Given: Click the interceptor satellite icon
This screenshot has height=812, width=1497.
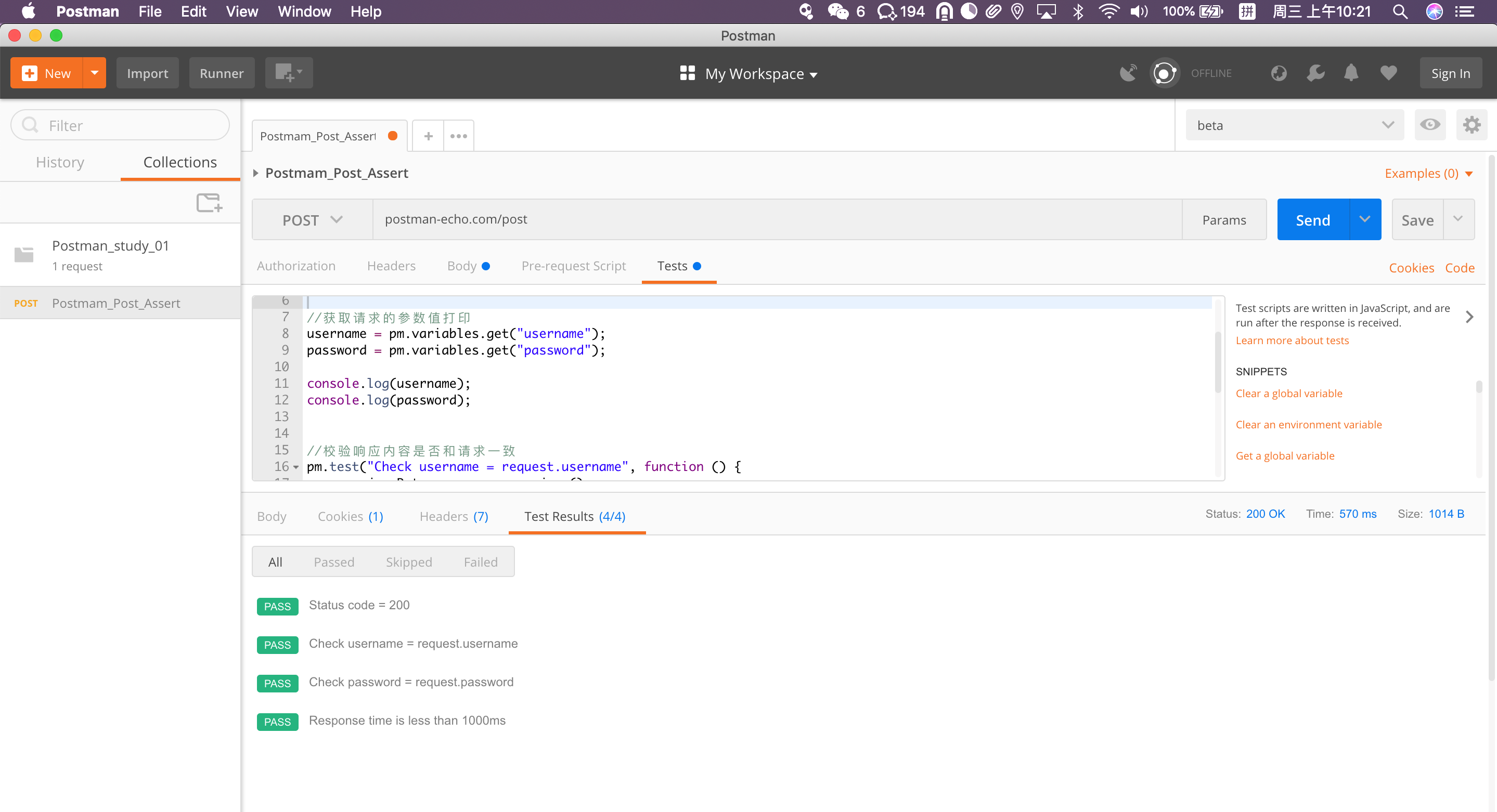Looking at the screenshot, I should coord(1128,73).
